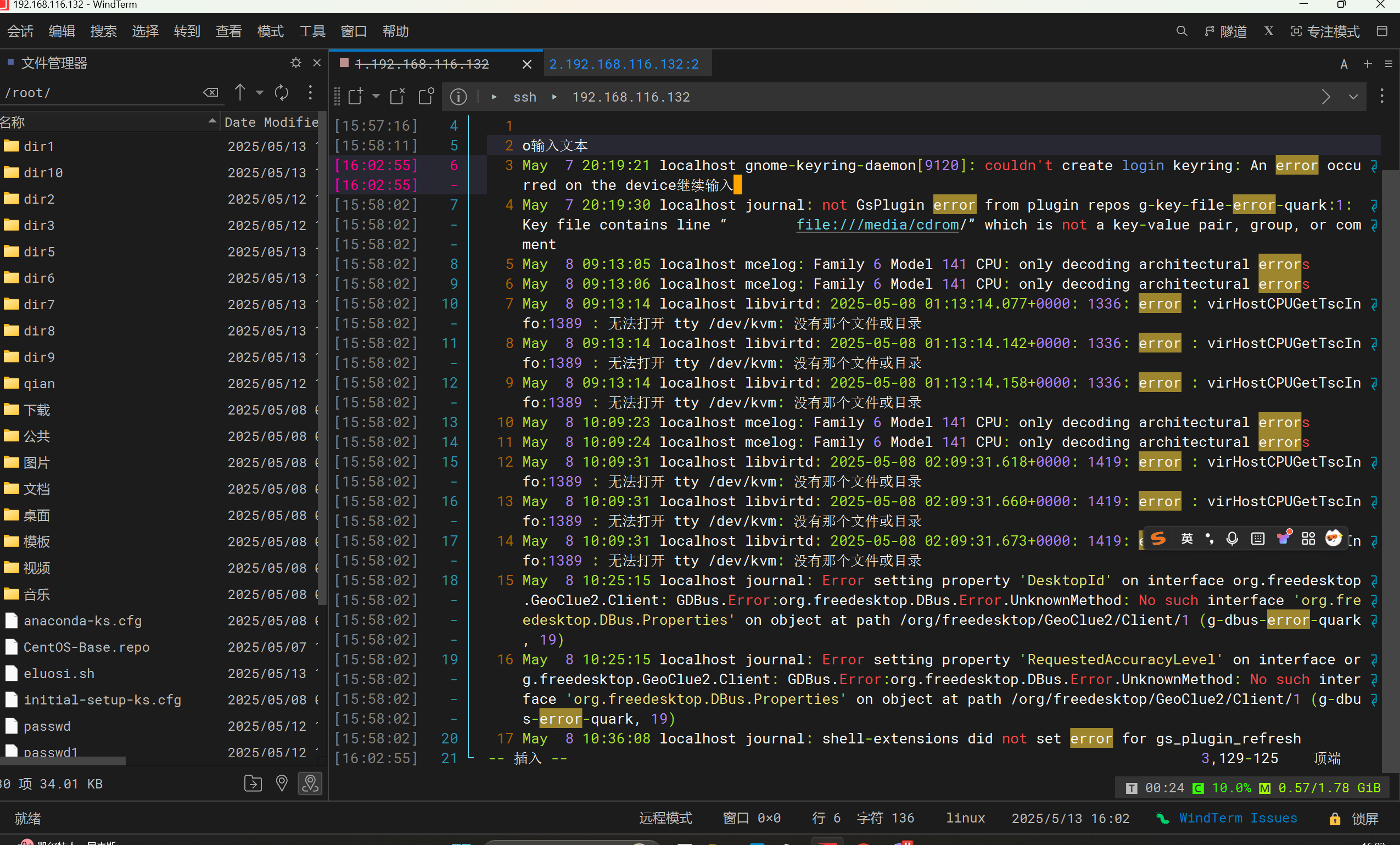Clear the /root/ path field
Image resolution: width=1400 pixels, height=845 pixels.
point(210,93)
